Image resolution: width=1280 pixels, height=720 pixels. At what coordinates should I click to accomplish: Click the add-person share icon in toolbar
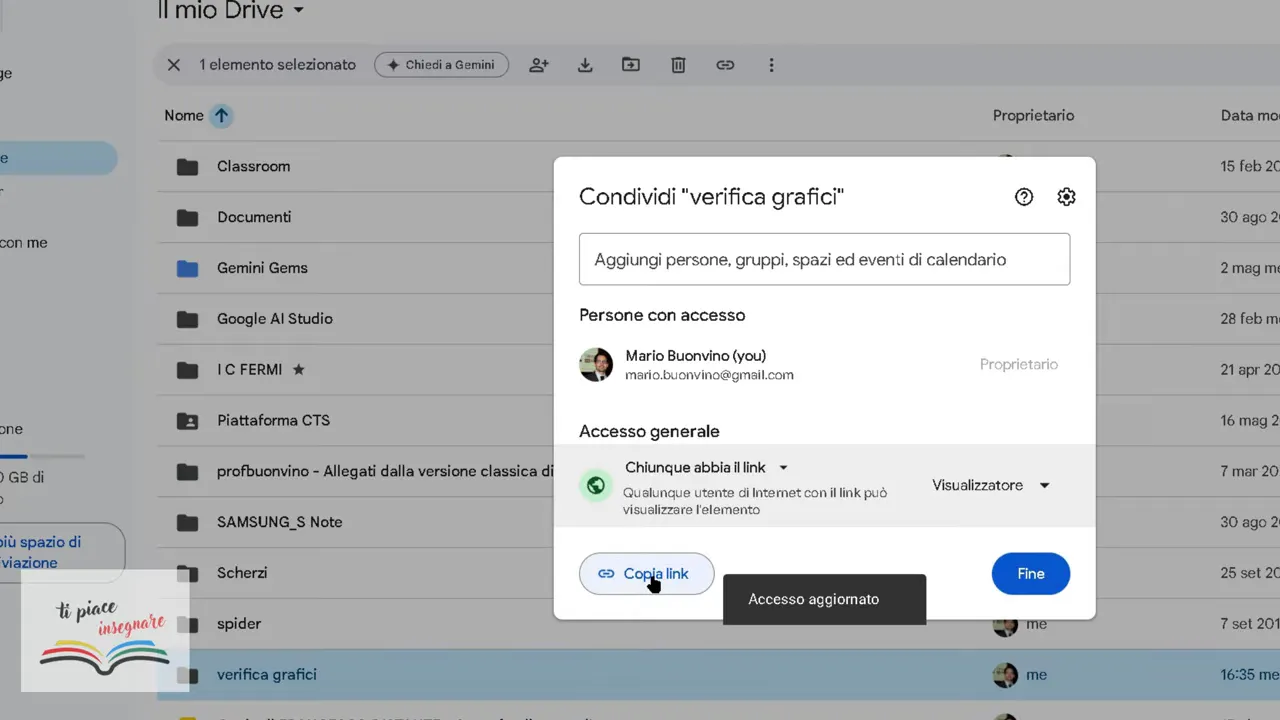pos(539,65)
